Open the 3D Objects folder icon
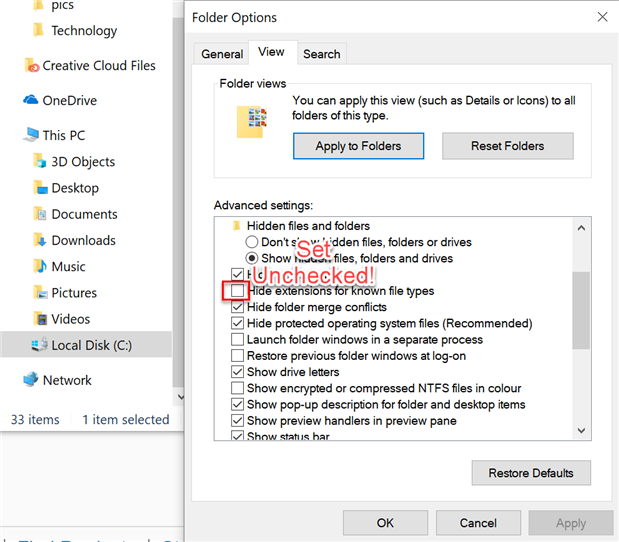This screenshot has height=542, width=619. [x=40, y=162]
